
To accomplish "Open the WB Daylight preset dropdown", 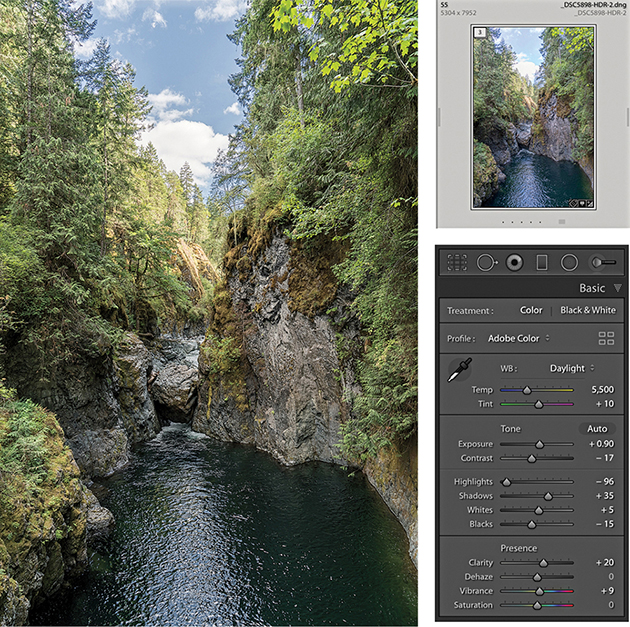I will (x=572, y=368).
